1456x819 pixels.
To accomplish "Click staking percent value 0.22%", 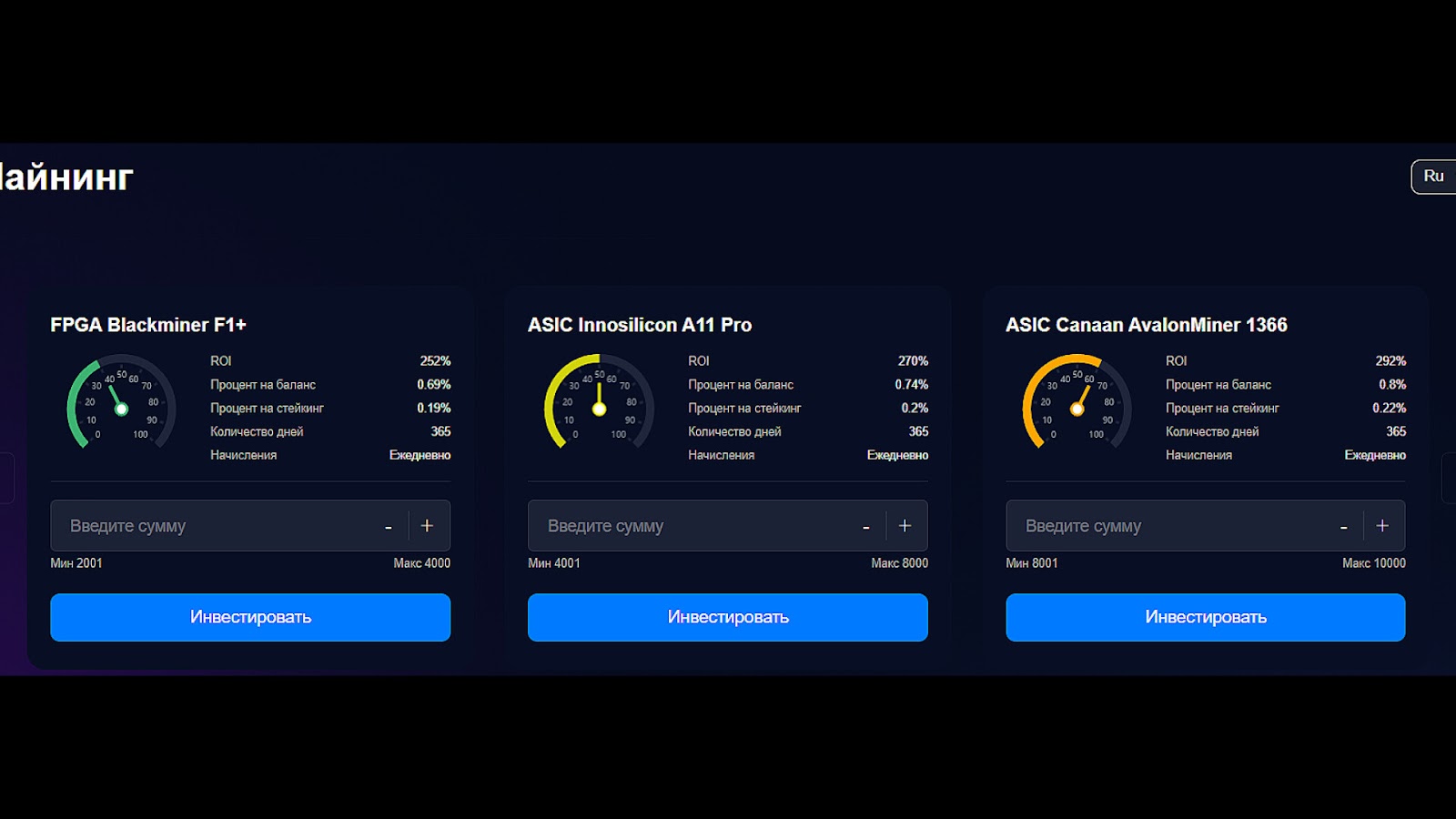I will coord(1390,409).
